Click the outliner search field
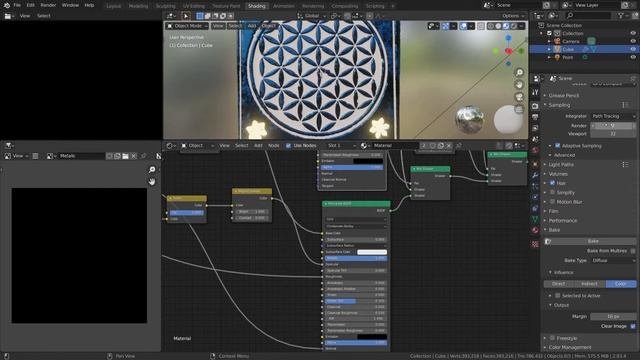The width and height of the screenshot is (640, 360). pyautogui.click(x=588, y=16)
